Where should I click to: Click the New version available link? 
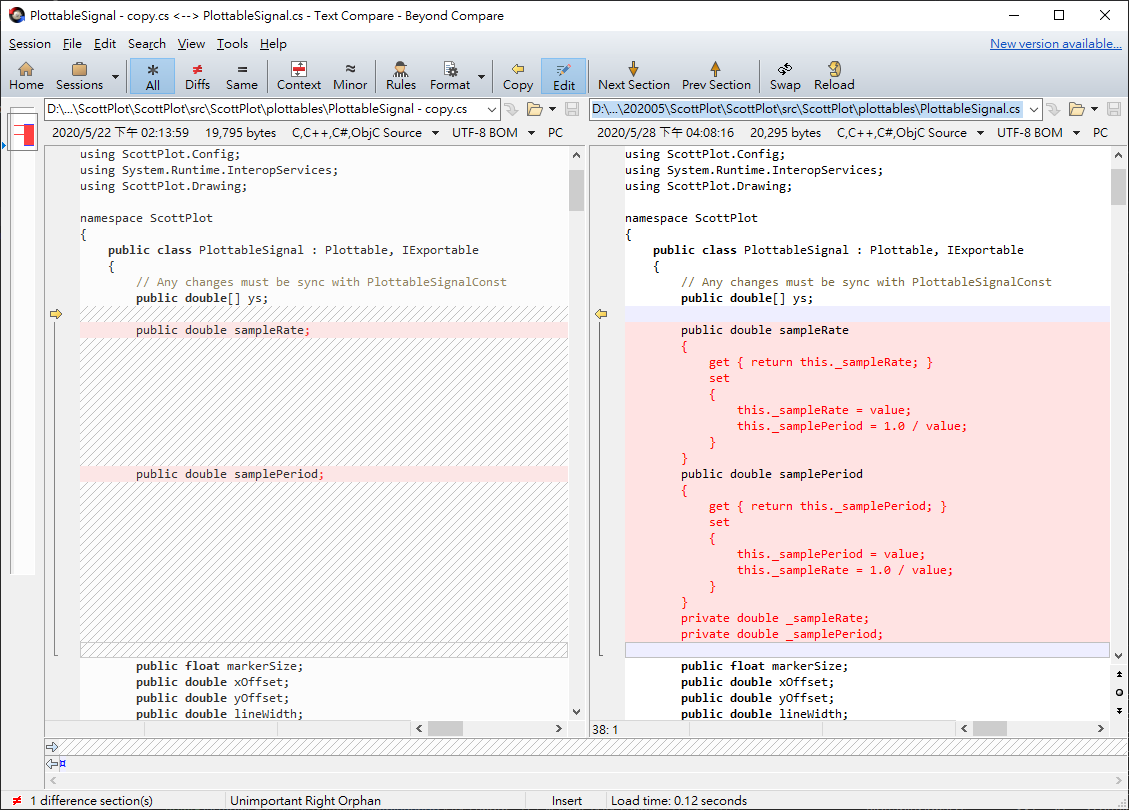[1055, 43]
